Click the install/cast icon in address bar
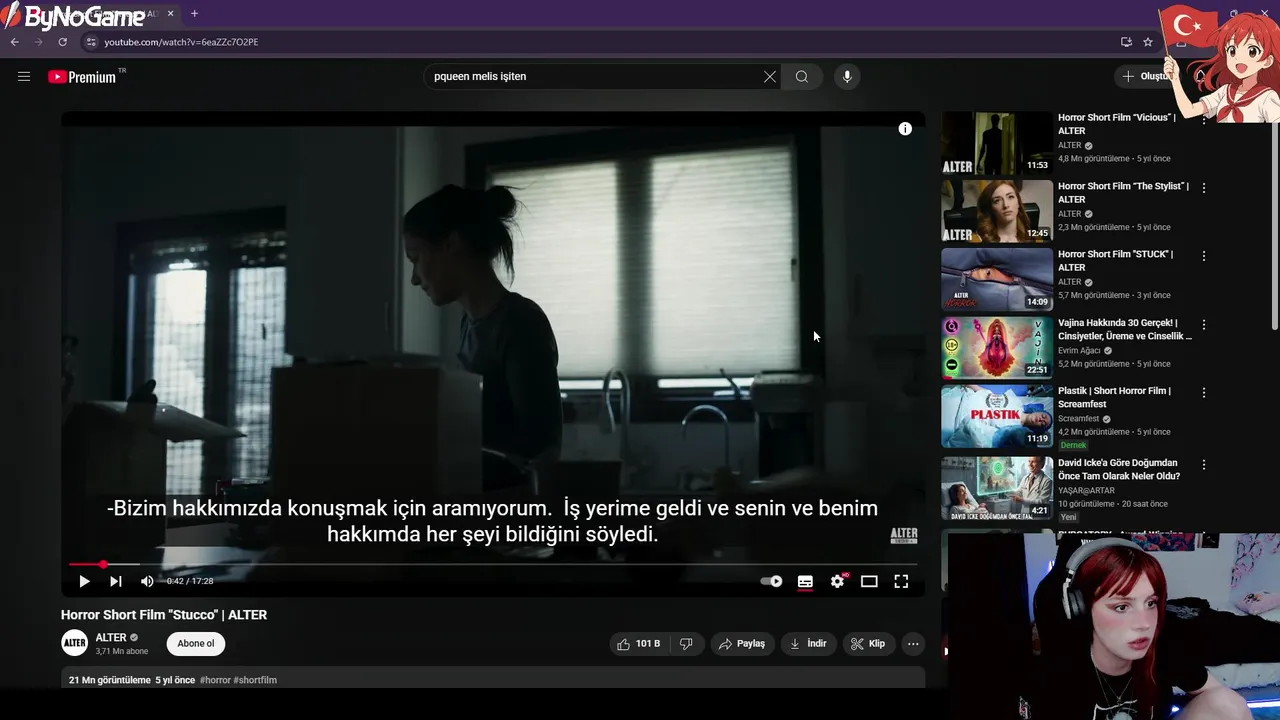1280x720 pixels. pyautogui.click(x=1126, y=42)
